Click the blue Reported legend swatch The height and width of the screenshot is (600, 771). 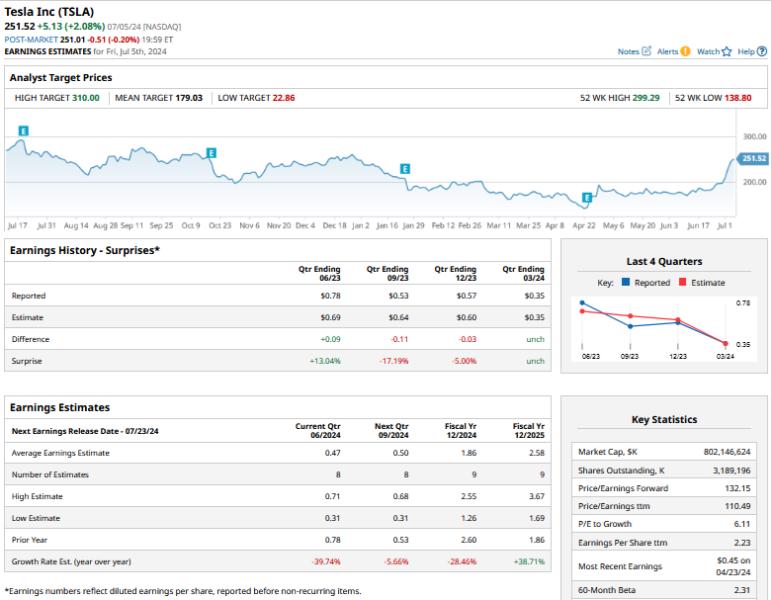625,283
